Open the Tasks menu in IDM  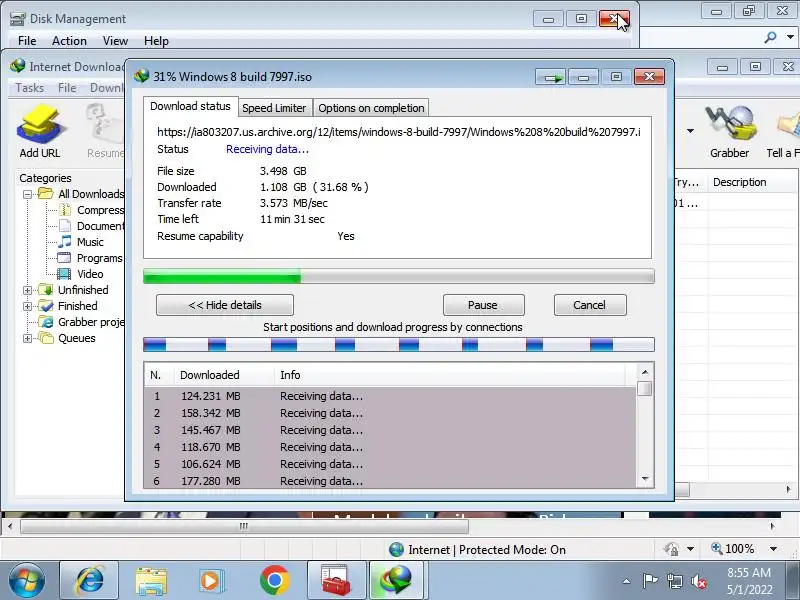(x=30, y=88)
